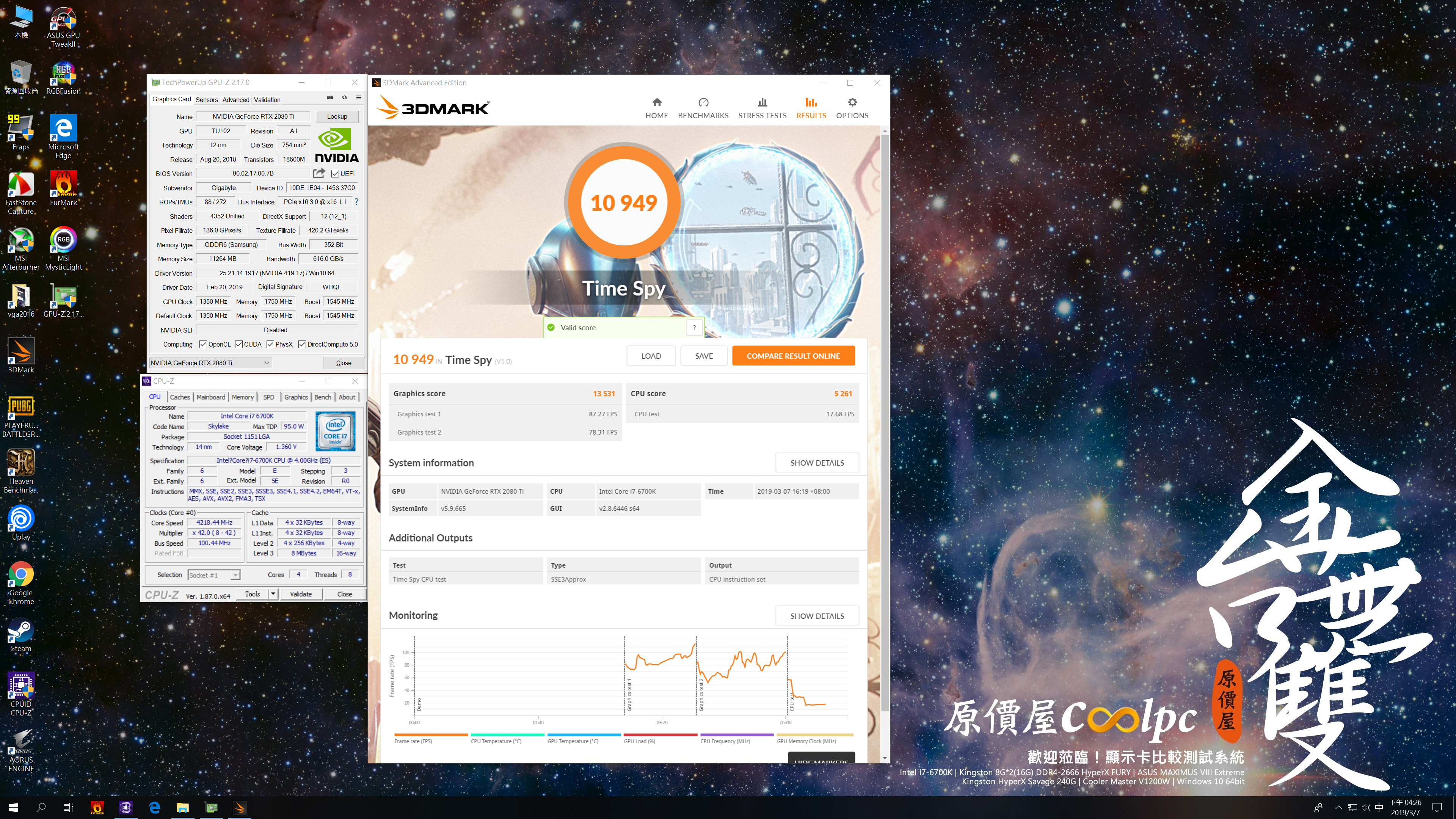Open OPTIONS in 3DMark navigation
The width and height of the screenshot is (1456, 819).
852,108
